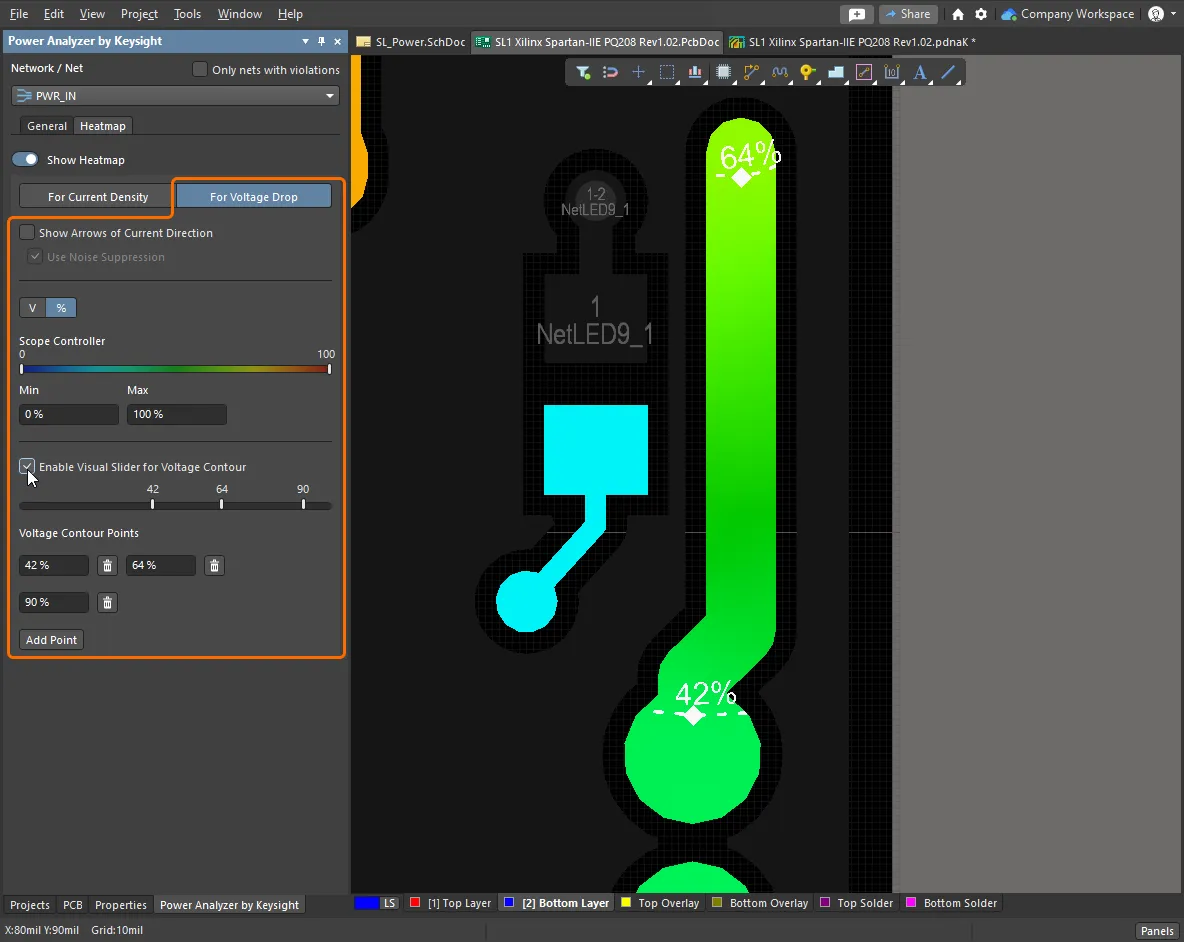
Task: Open the Tools menu
Action: 187,14
